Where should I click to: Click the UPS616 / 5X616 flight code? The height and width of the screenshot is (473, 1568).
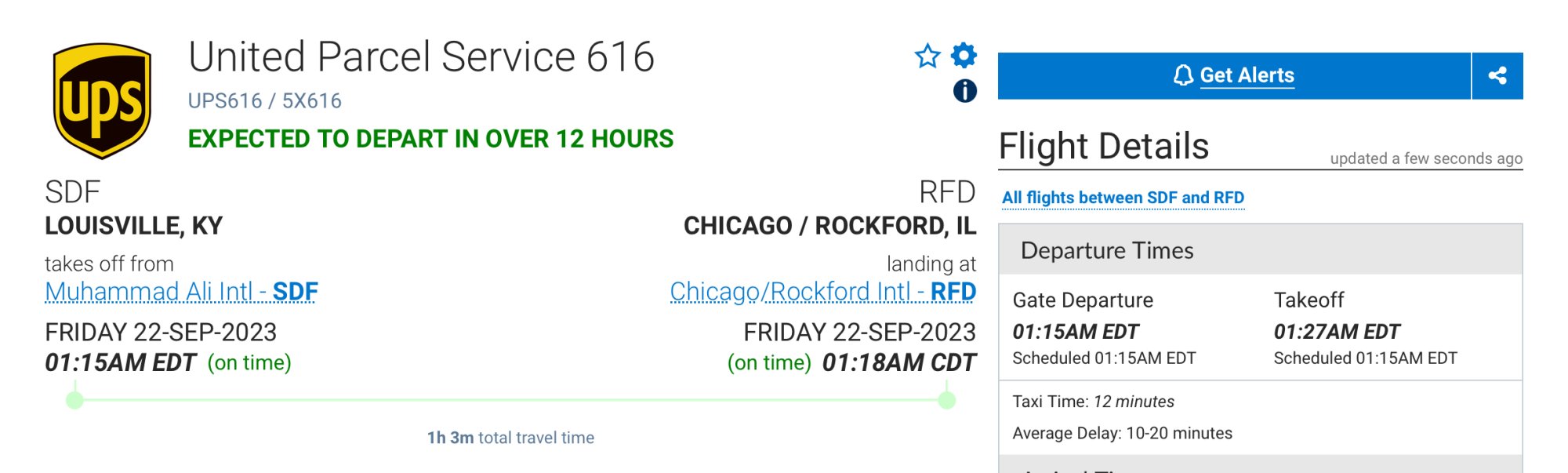(264, 101)
